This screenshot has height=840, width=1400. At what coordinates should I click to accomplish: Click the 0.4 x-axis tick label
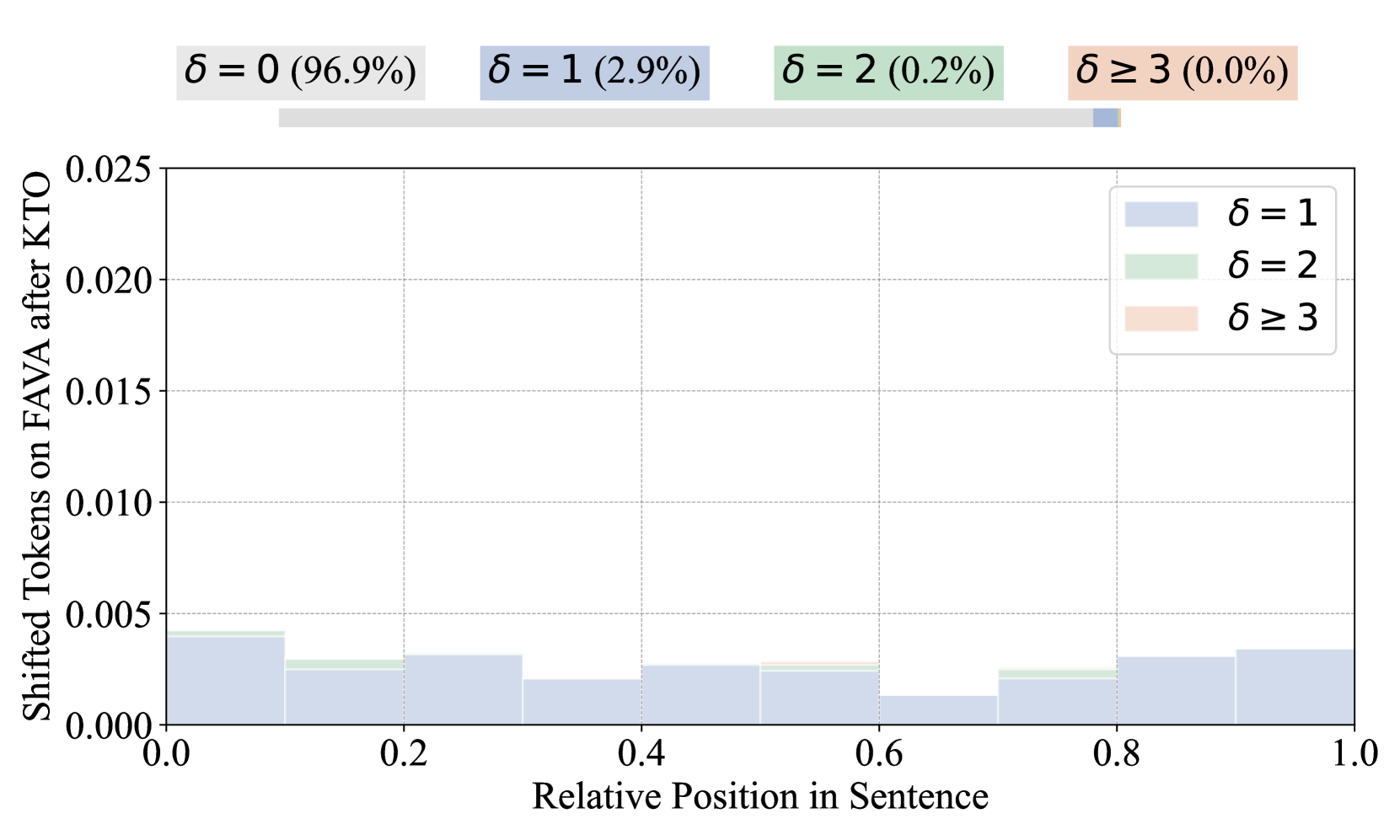click(641, 754)
